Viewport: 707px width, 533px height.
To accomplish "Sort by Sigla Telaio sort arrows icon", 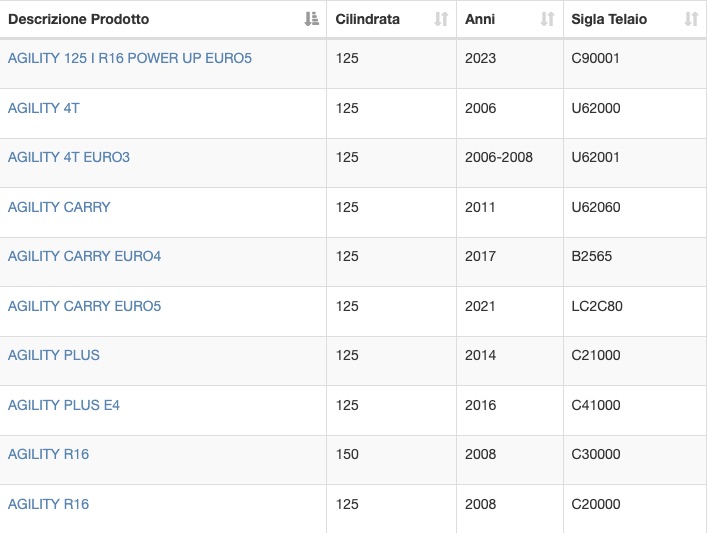I will click(x=691, y=19).
